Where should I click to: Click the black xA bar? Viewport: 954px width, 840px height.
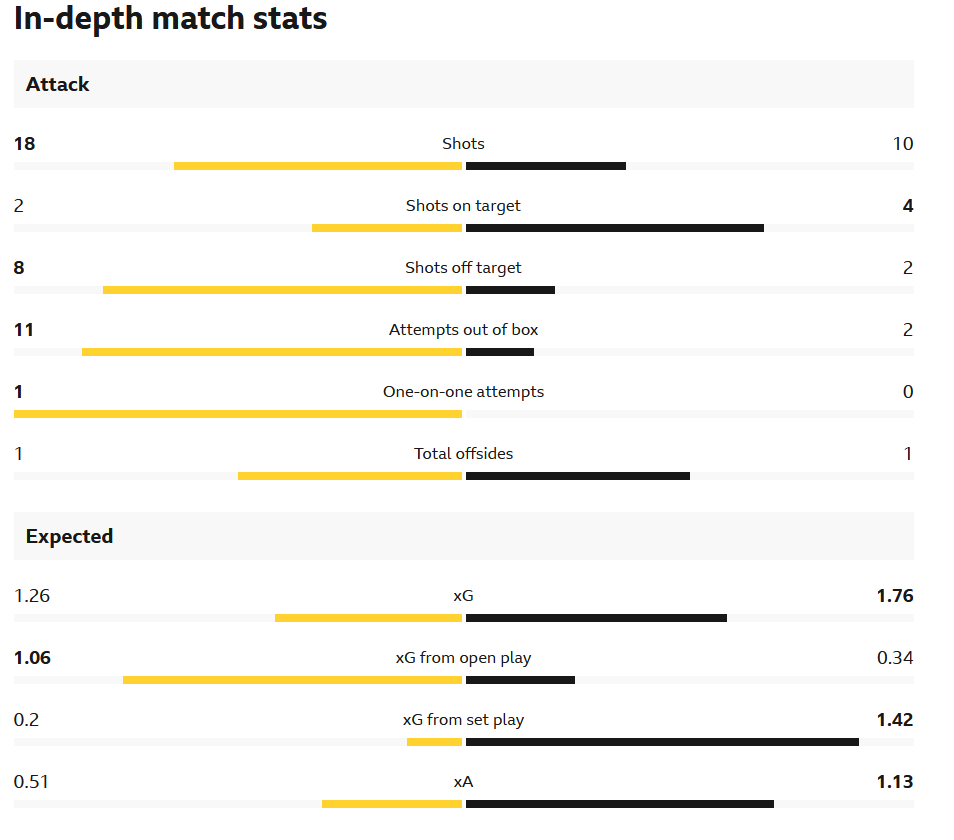click(619, 804)
